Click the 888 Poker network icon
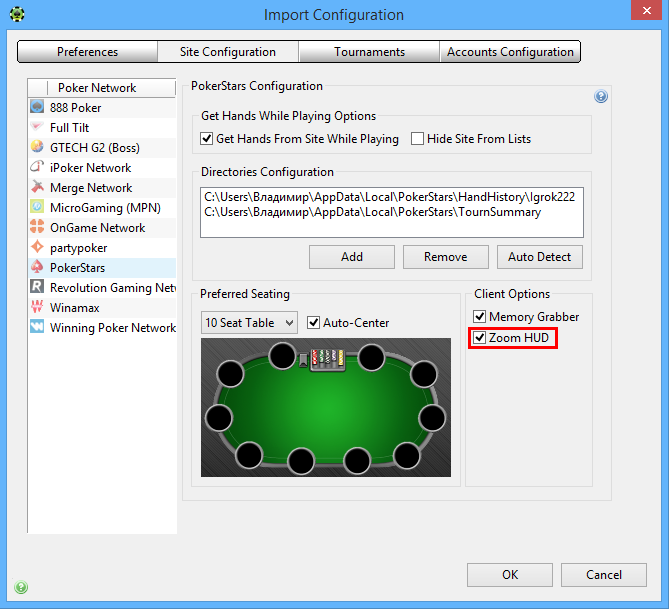The image size is (669, 609). pos(37,107)
